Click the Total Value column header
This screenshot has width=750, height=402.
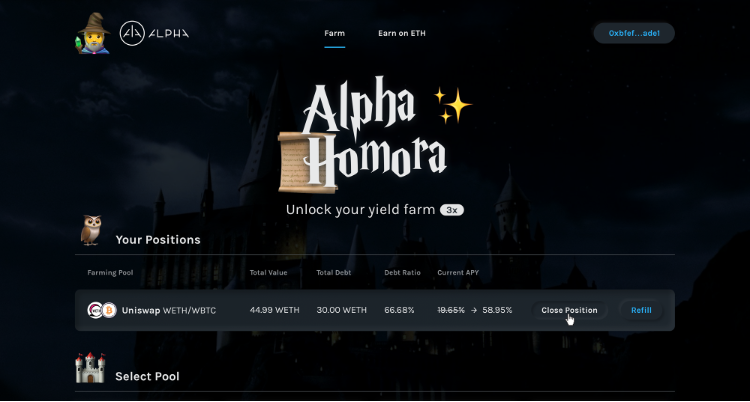pos(268,273)
